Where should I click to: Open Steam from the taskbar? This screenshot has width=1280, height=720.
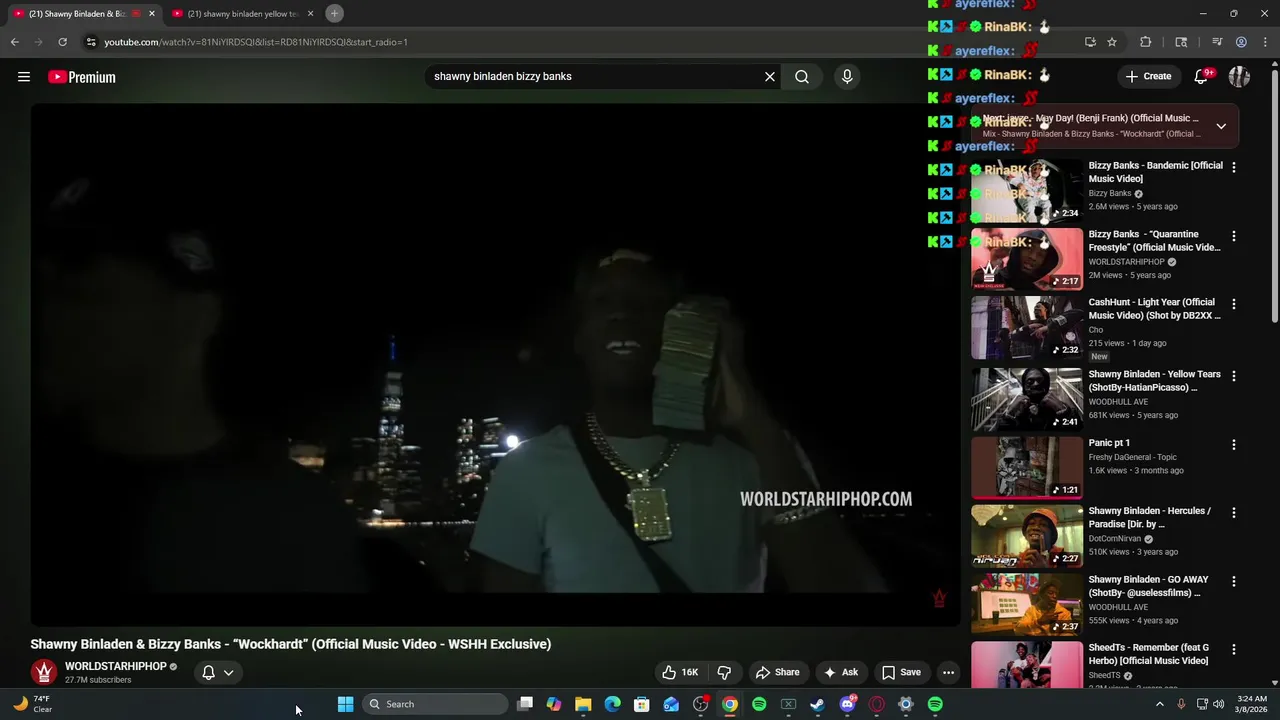(817, 704)
